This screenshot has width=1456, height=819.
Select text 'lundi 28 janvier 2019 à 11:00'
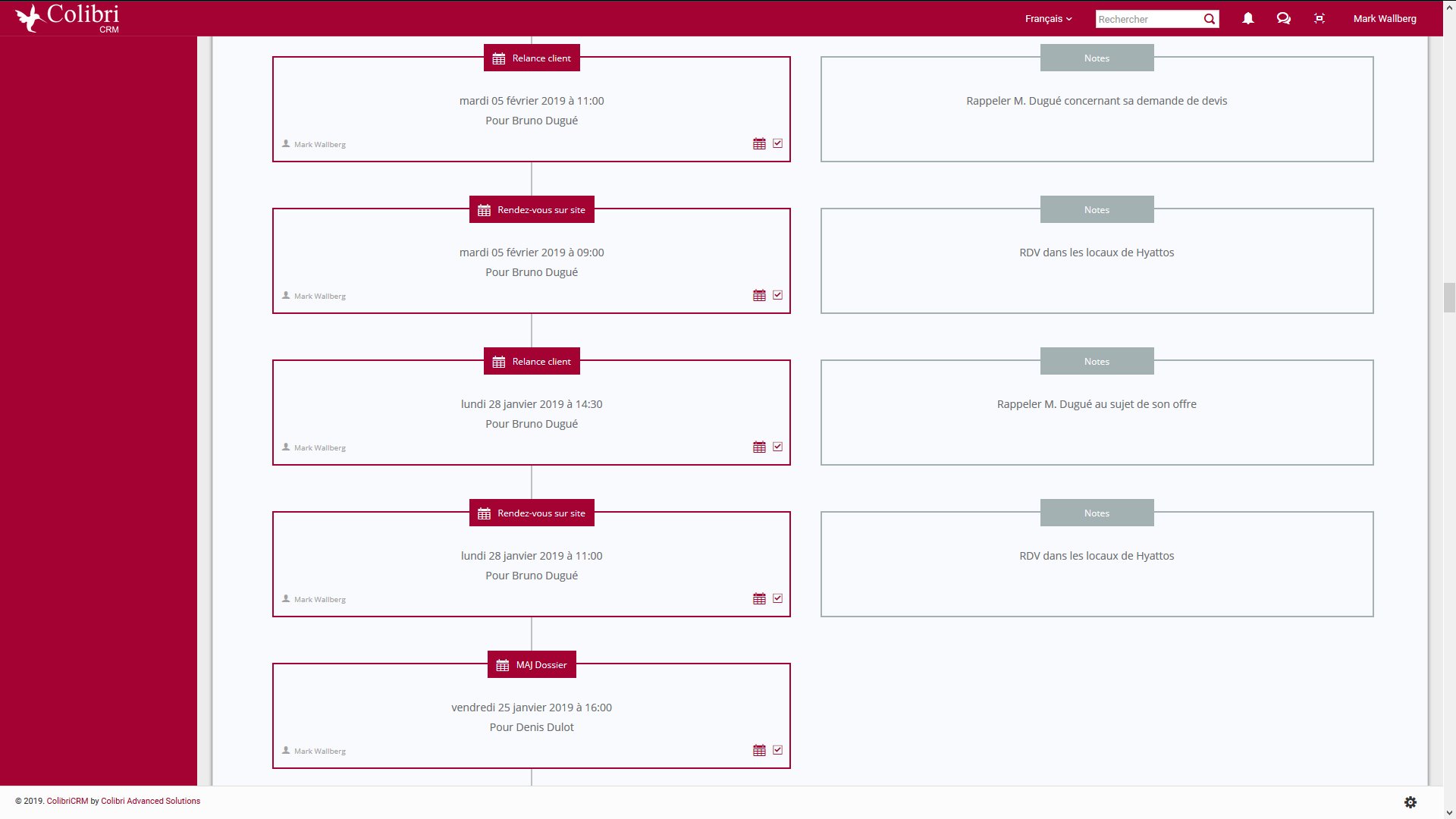[x=532, y=556]
